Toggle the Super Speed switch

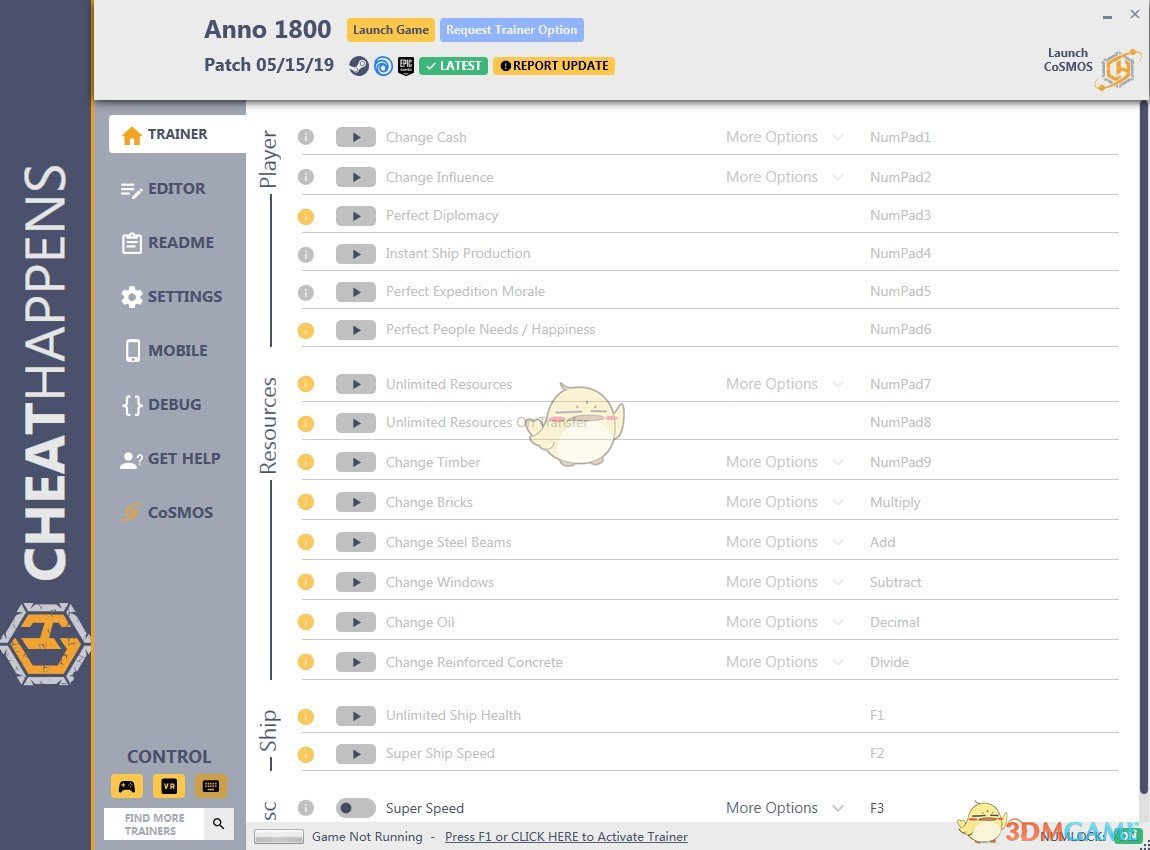click(355, 808)
